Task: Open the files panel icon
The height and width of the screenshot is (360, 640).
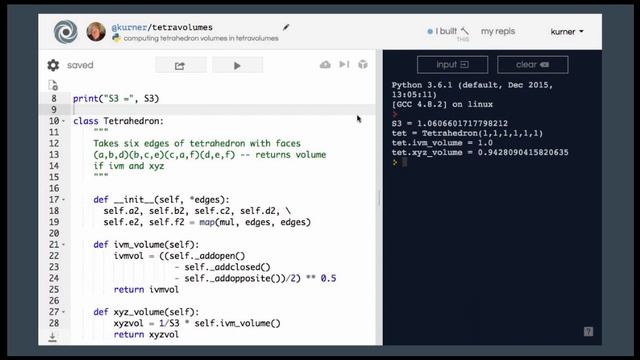Action: [x=53, y=85]
